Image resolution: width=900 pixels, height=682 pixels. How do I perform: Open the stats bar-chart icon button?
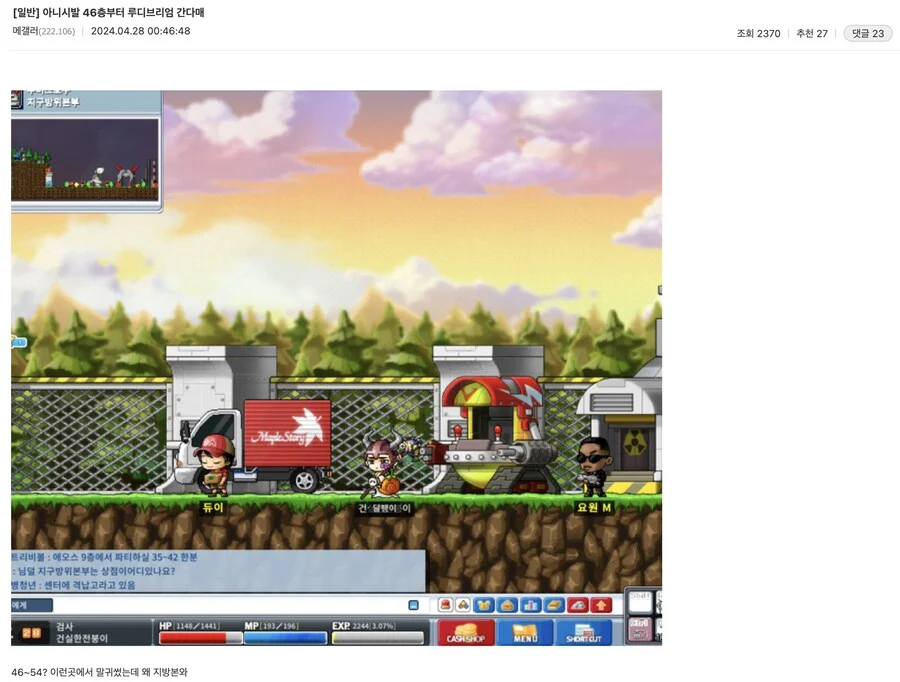click(531, 605)
